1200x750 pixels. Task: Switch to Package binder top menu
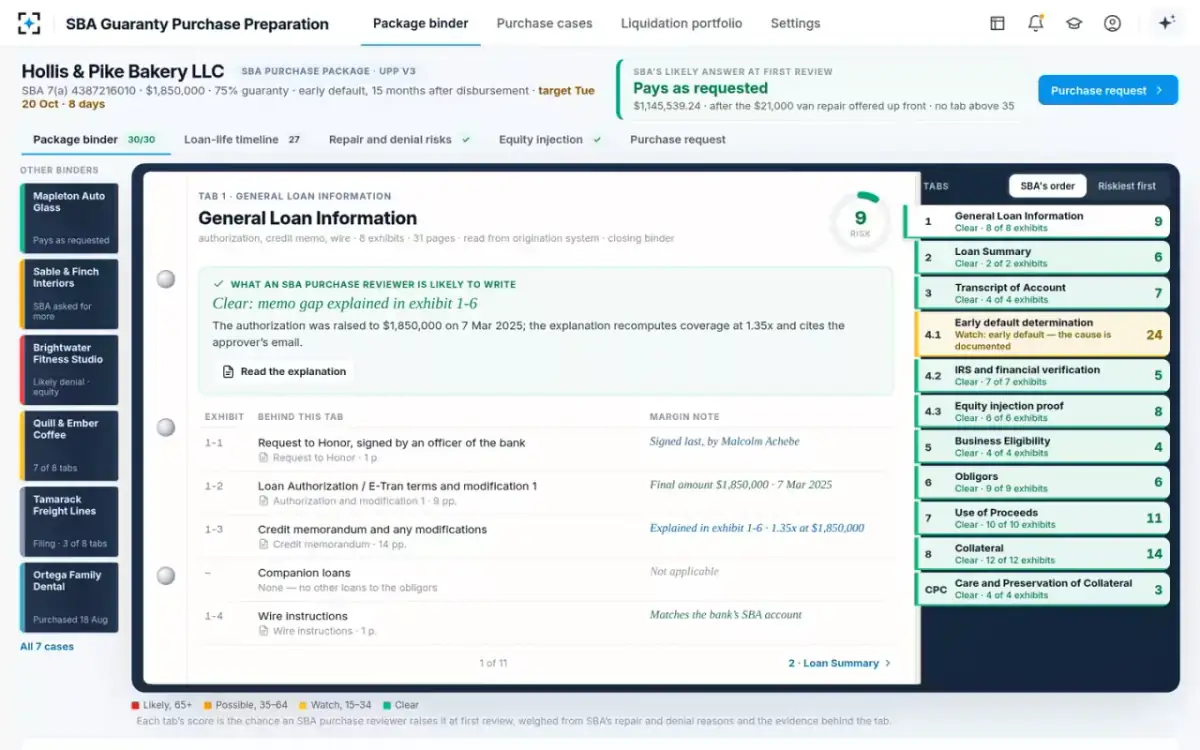(420, 23)
